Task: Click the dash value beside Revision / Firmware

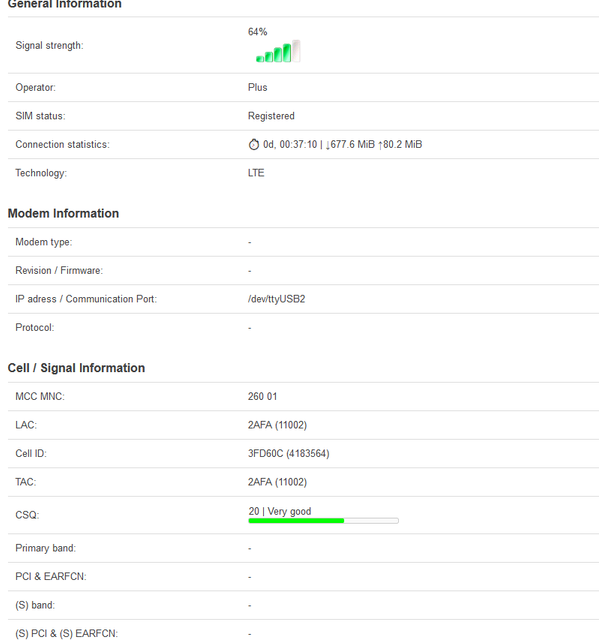Action: (x=250, y=271)
